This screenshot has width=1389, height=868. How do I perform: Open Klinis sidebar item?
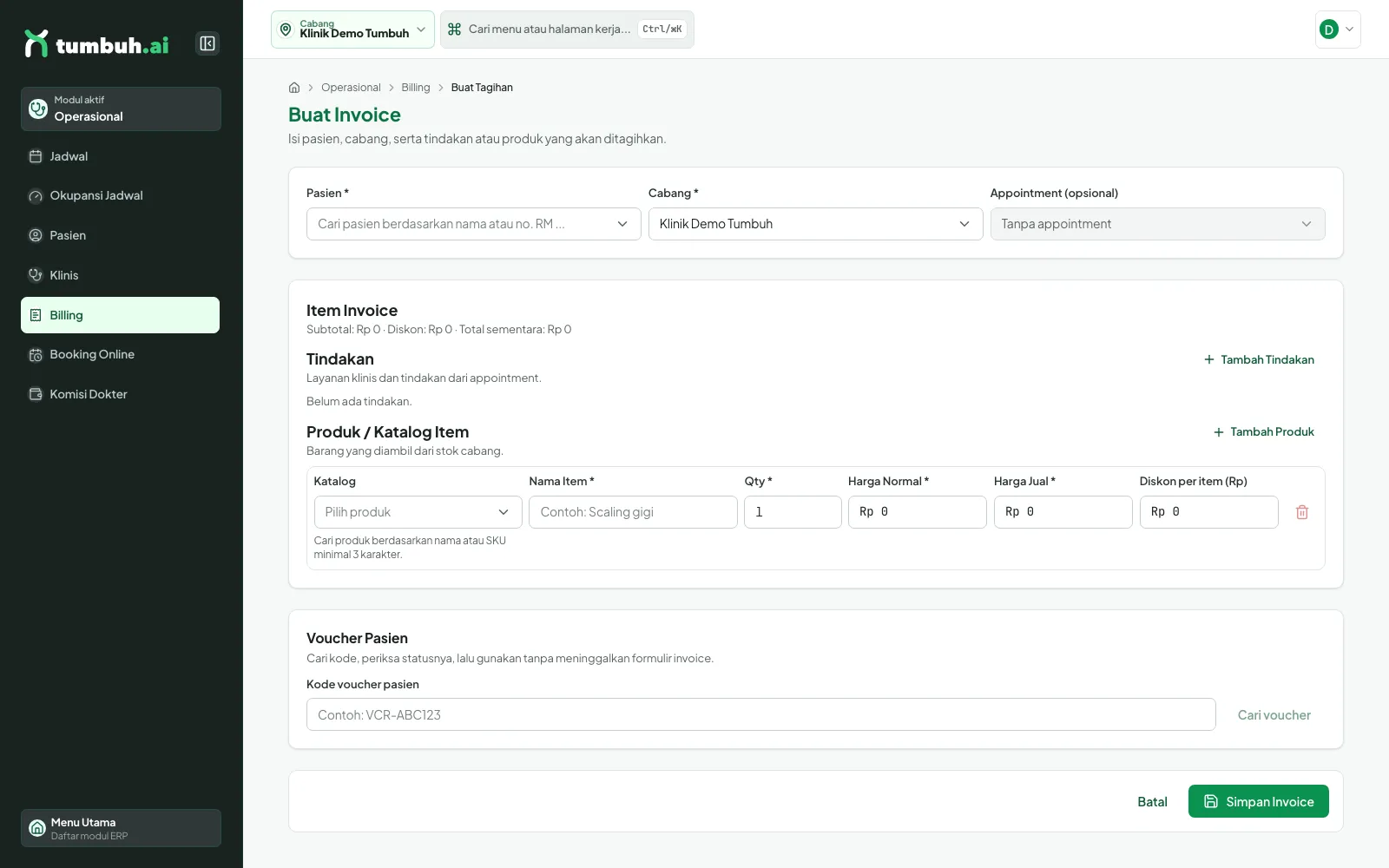click(x=121, y=275)
